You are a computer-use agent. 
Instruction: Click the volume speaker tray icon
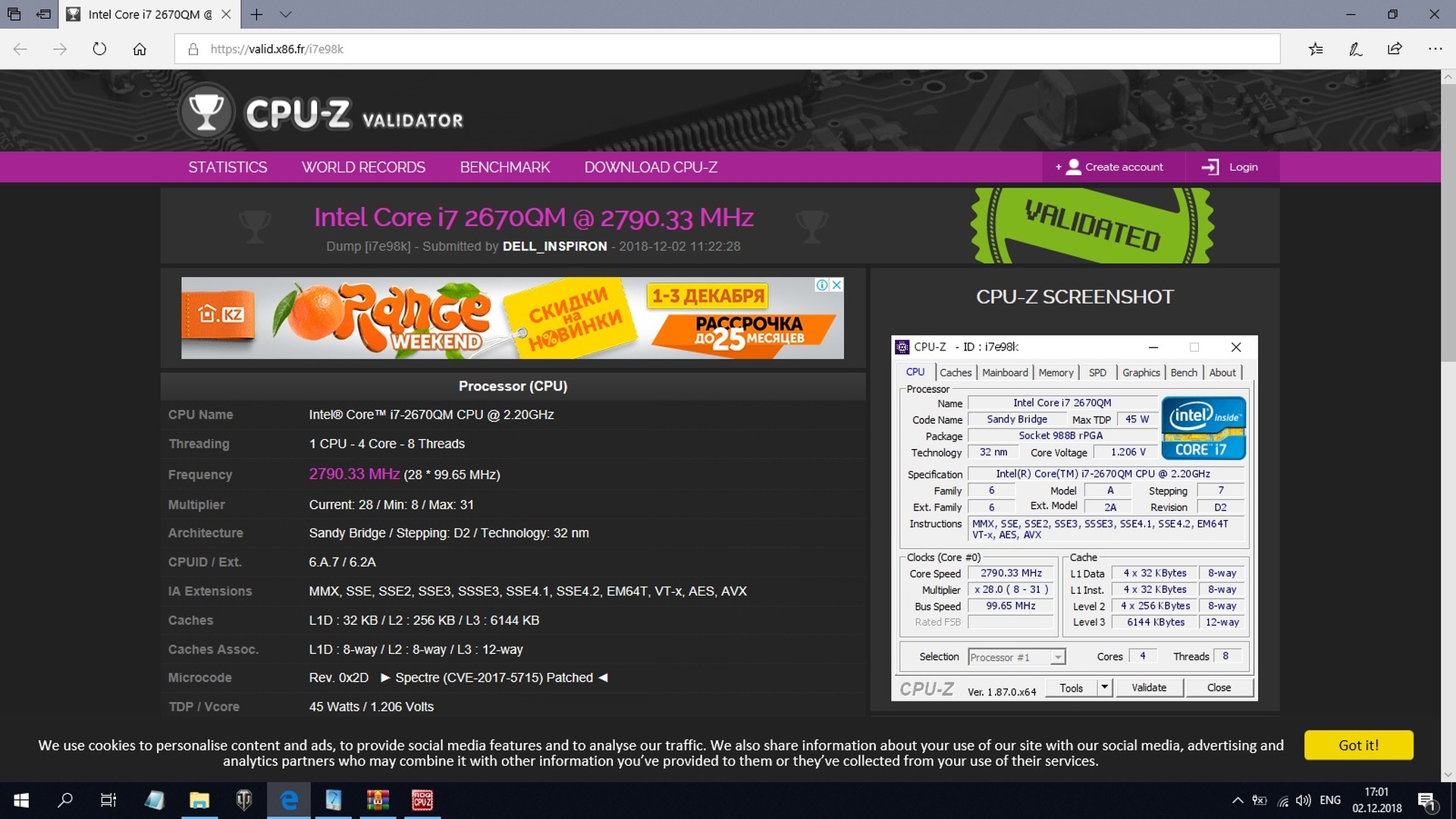(1304, 801)
